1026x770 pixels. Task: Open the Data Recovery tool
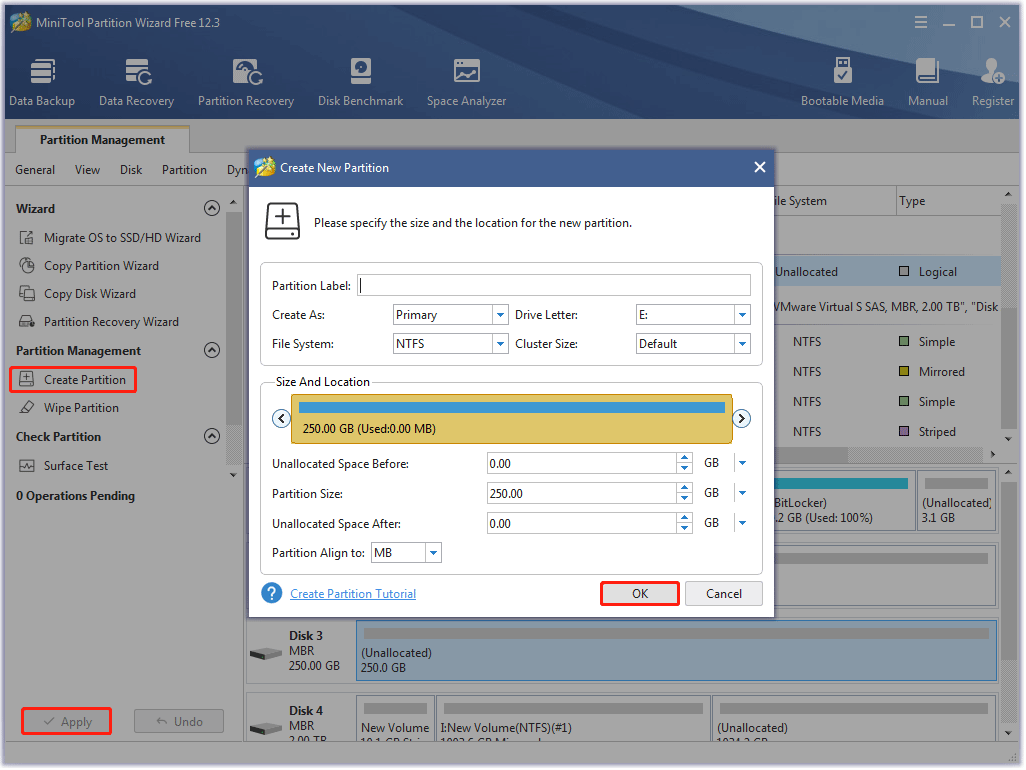point(136,80)
